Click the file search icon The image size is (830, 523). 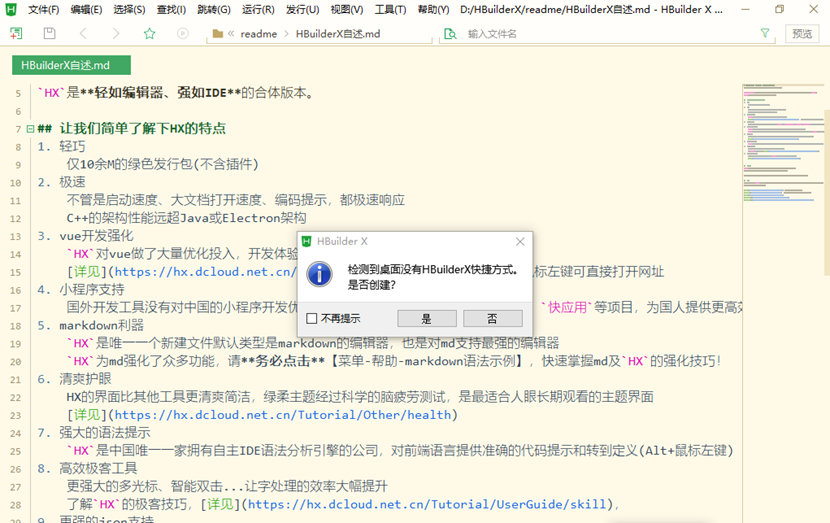coord(450,34)
